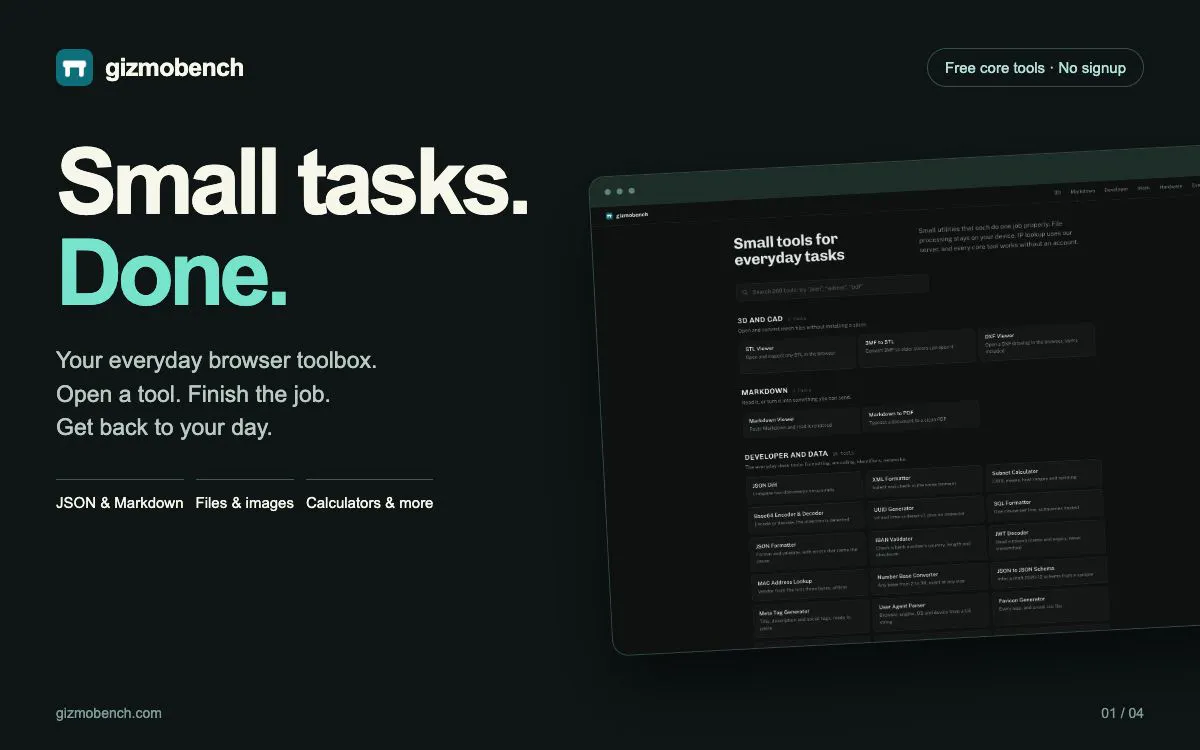
Task: Open the Meta Tag Generator tool card
Action: (x=813, y=618)
